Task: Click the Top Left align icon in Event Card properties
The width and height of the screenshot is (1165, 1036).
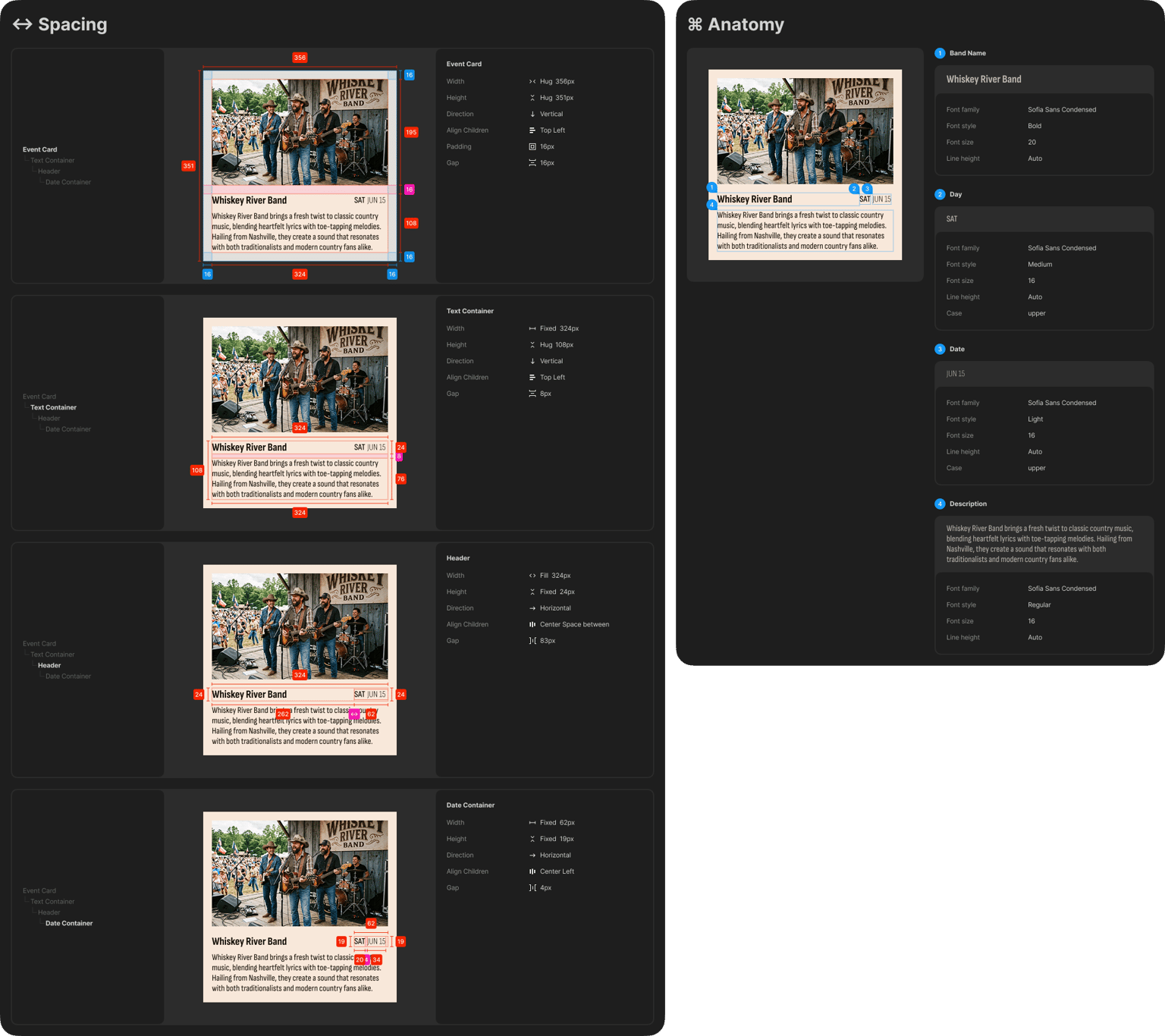Action: coord(532,130)
